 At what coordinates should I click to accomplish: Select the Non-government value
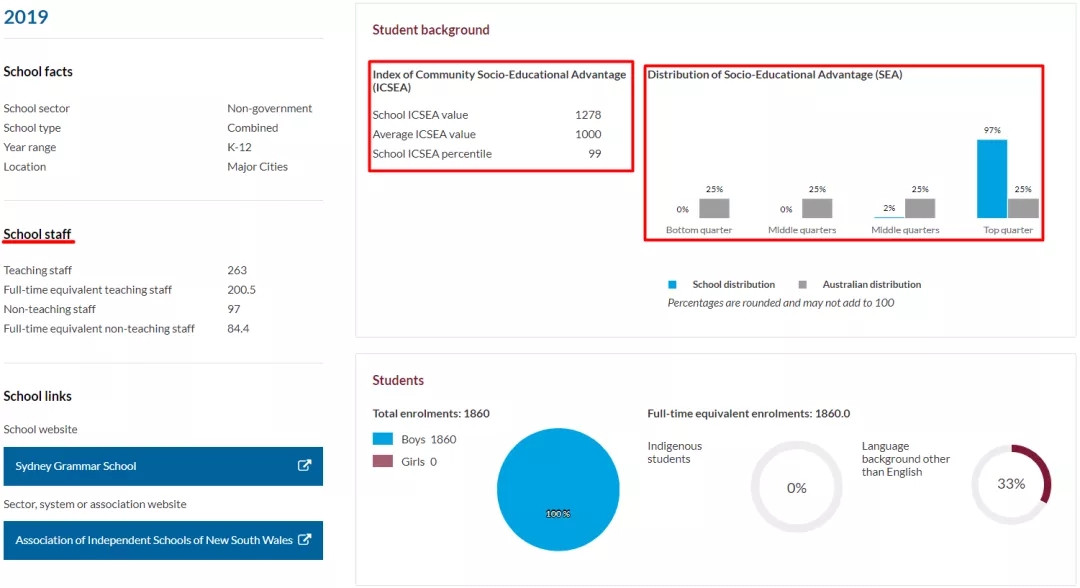269,108
